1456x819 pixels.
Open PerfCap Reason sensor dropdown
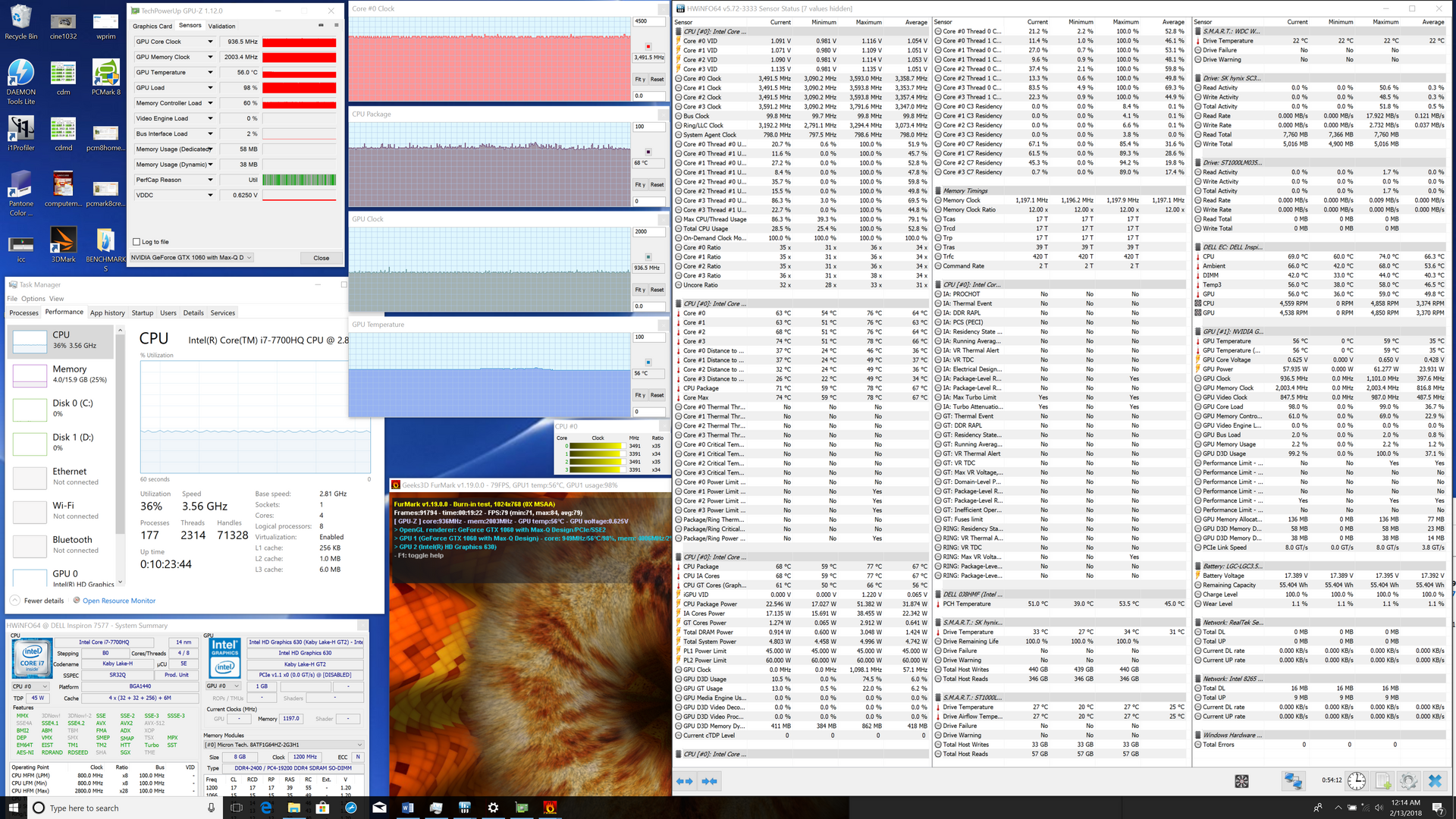point(210,180)
